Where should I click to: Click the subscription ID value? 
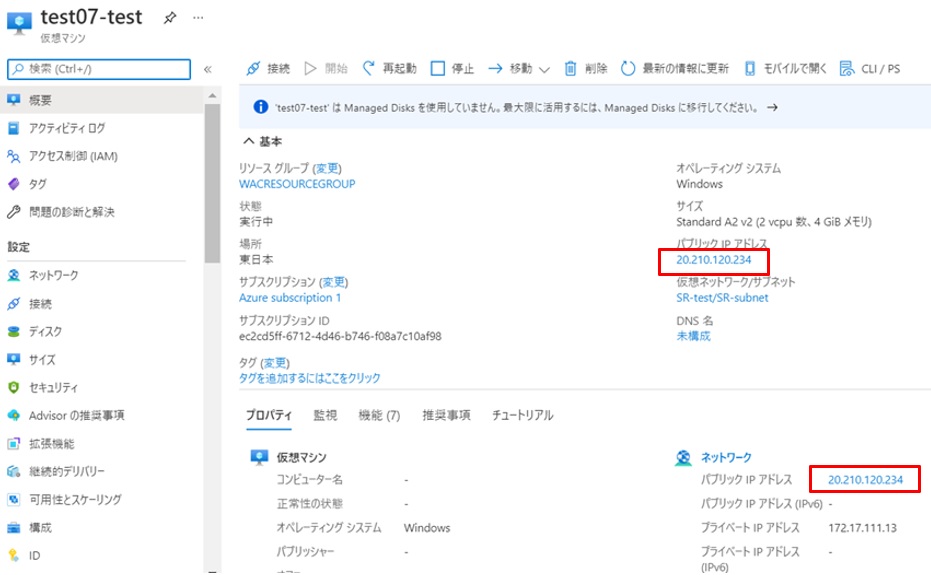tap(340, 336)
